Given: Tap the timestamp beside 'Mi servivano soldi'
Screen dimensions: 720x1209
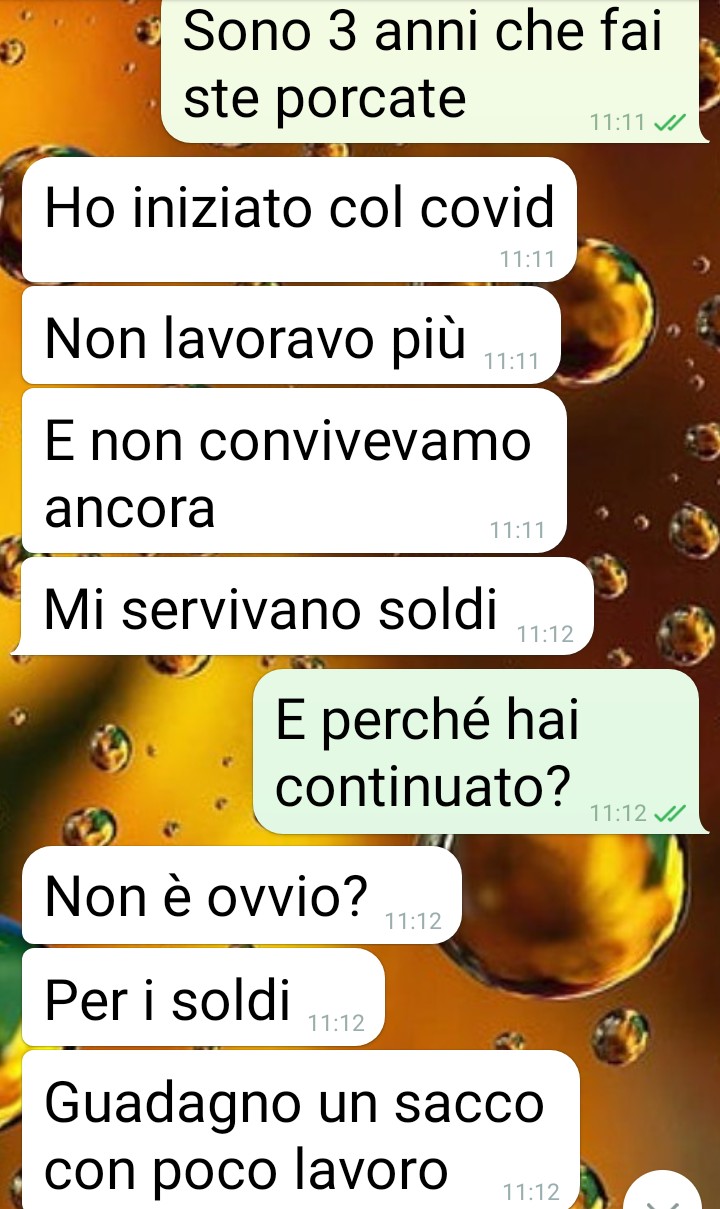Looking at the screenshot, I should (x=545, y=634).
